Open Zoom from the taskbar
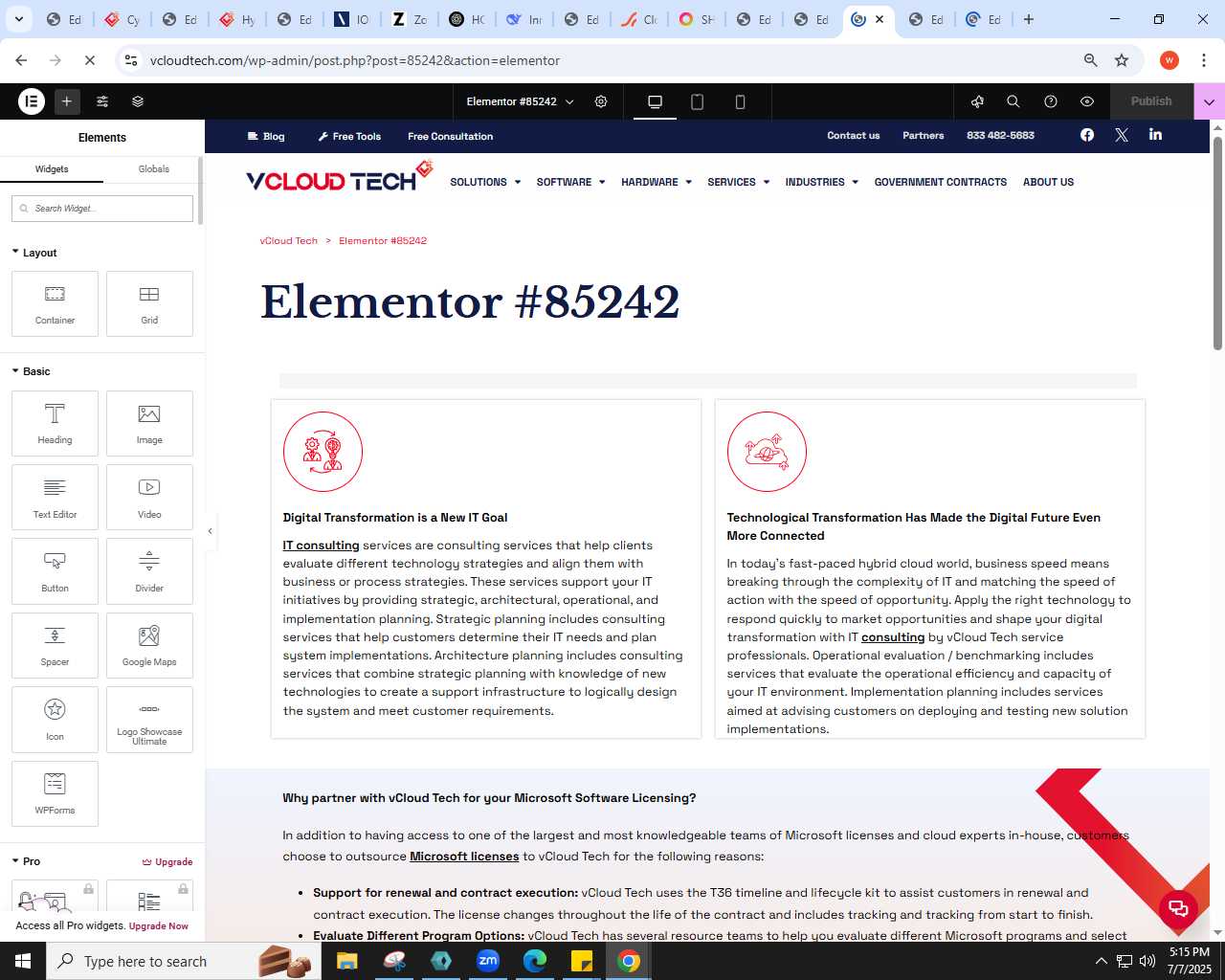 [x=488, y=961]
